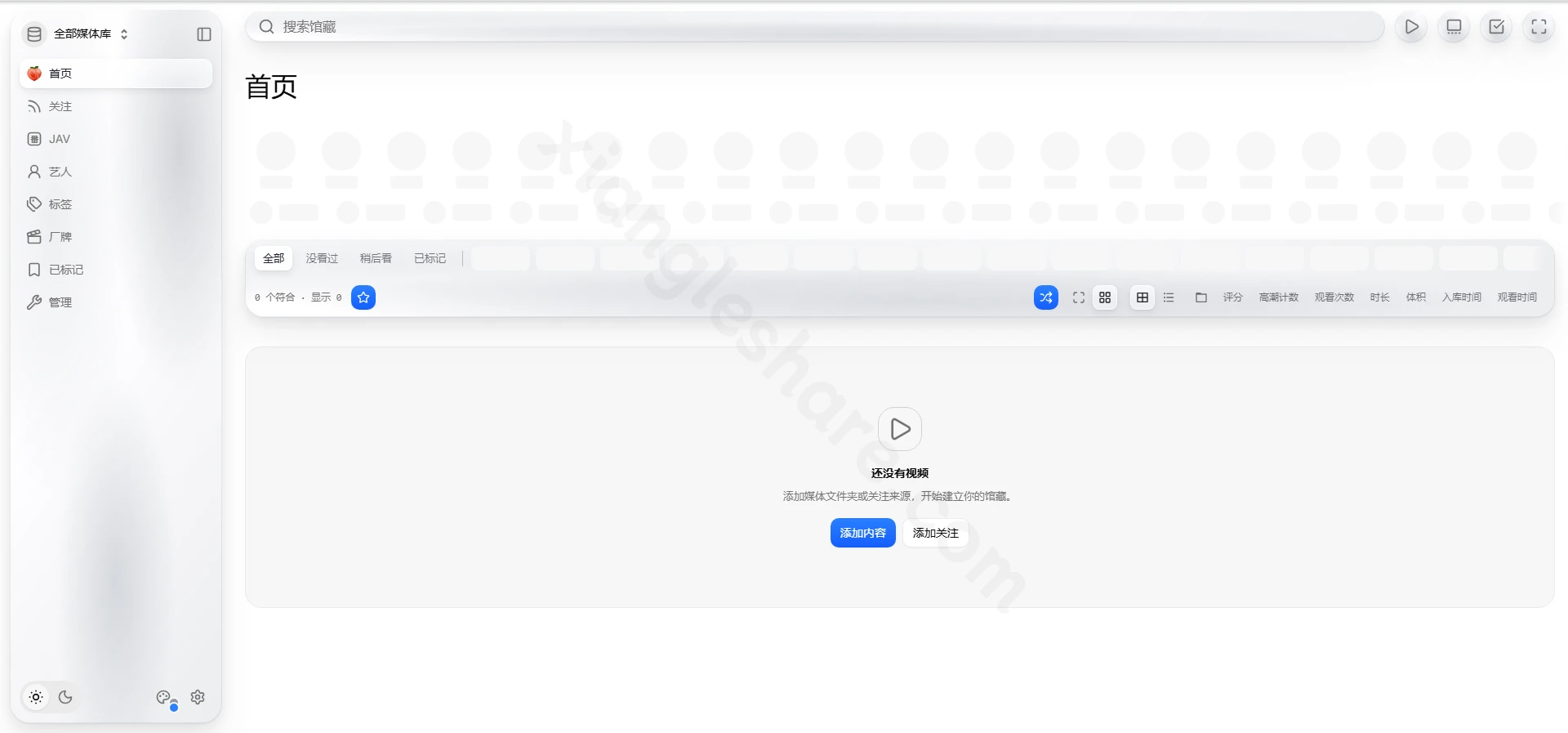Toggle the blue shuffle button

point(1046,297)
